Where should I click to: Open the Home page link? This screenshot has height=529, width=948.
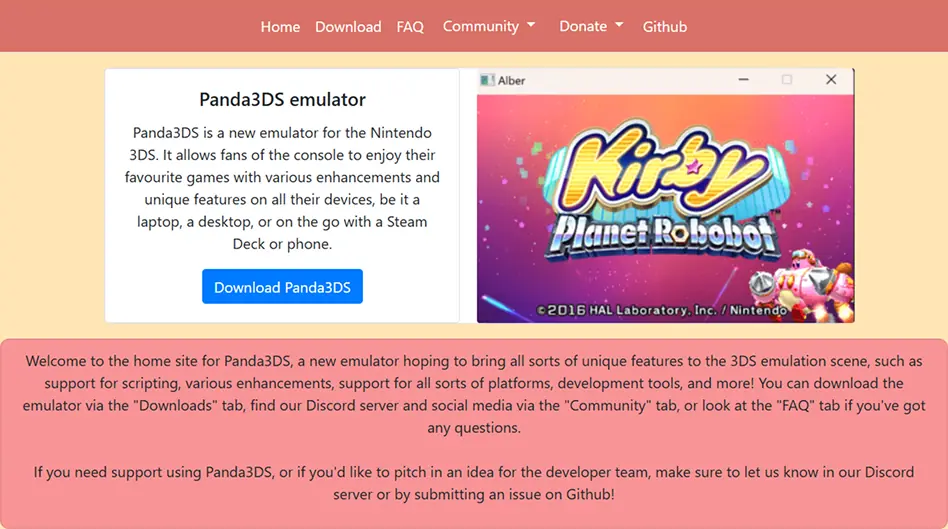(280, 27)
